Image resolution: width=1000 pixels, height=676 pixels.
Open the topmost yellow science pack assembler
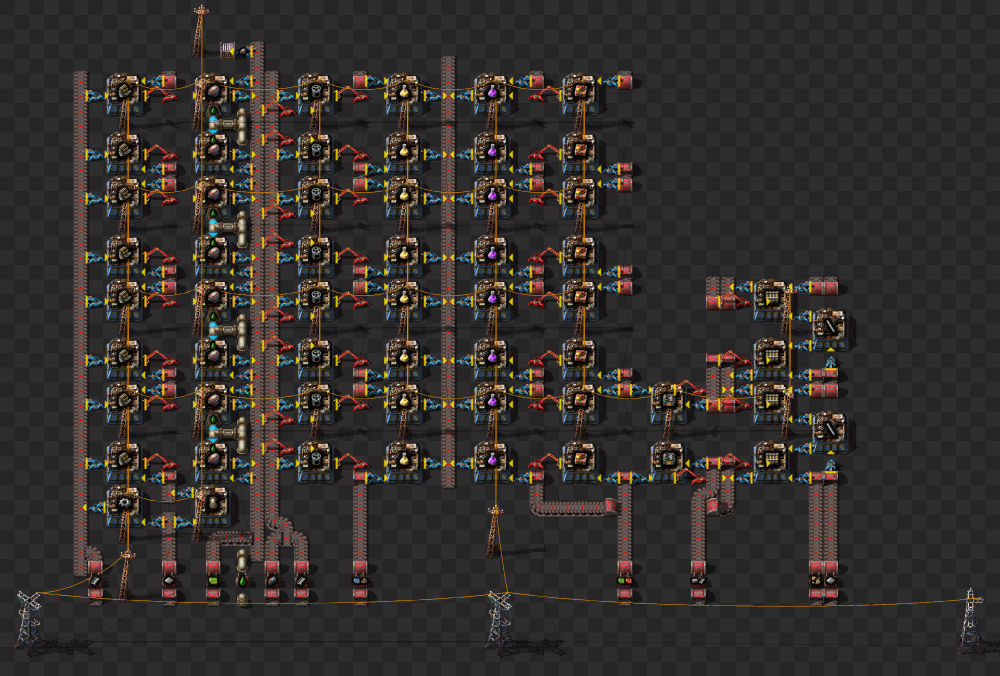402,93
